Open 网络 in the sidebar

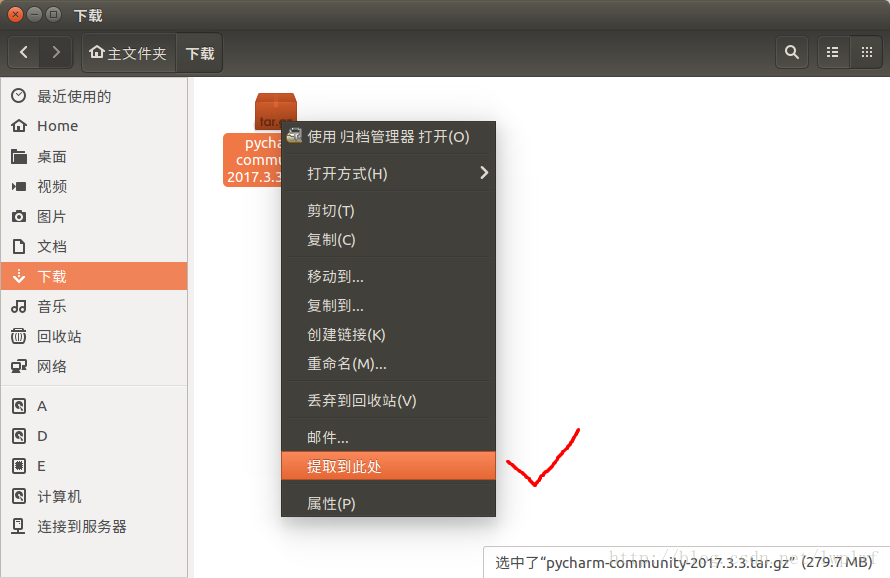coord(94,367)
